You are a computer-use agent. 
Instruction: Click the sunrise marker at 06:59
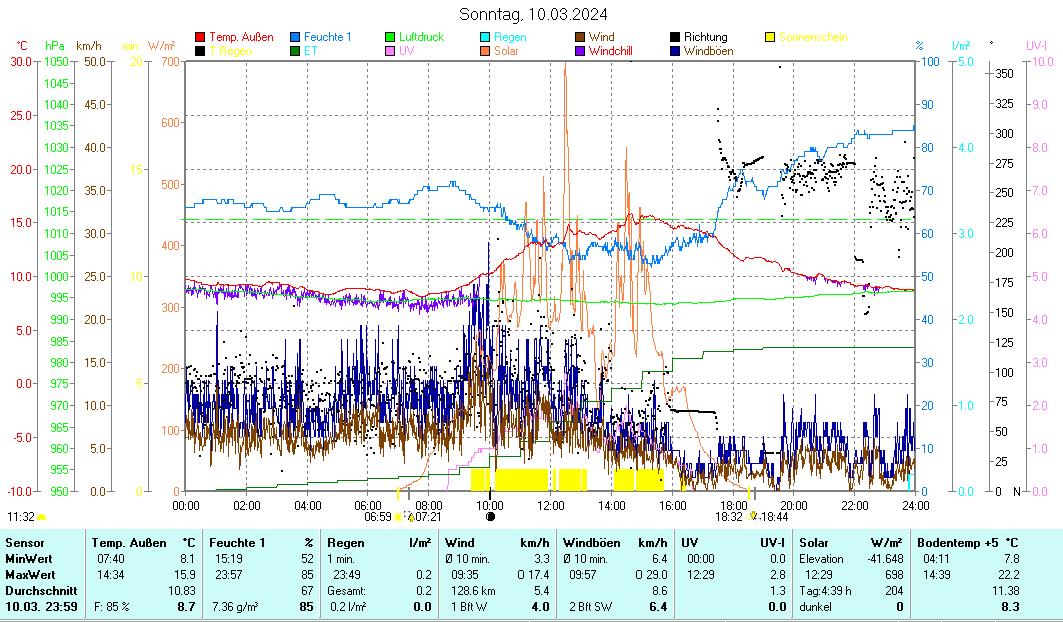(x=398, y=517)
